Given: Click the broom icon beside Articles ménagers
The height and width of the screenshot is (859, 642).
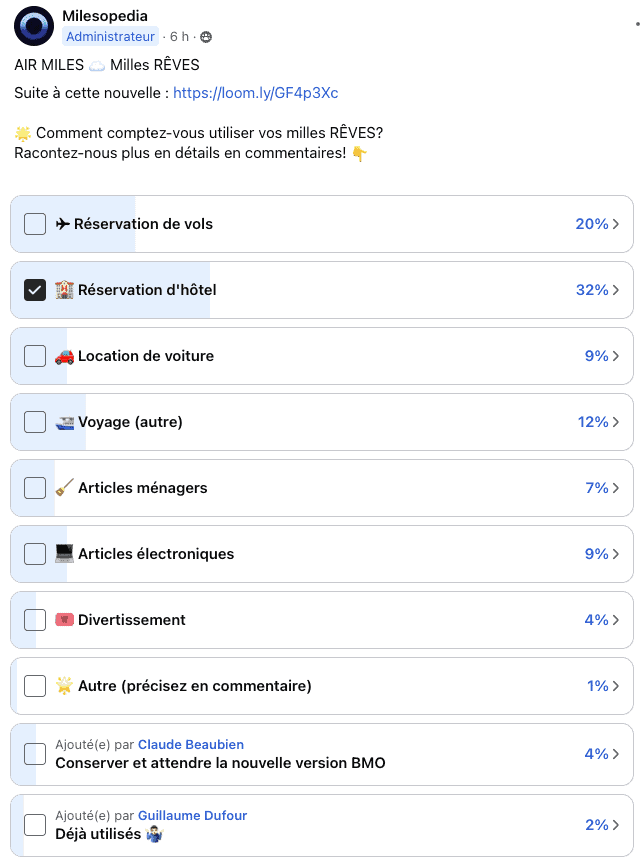Looking at the screenshot, I should pos(64,488).
